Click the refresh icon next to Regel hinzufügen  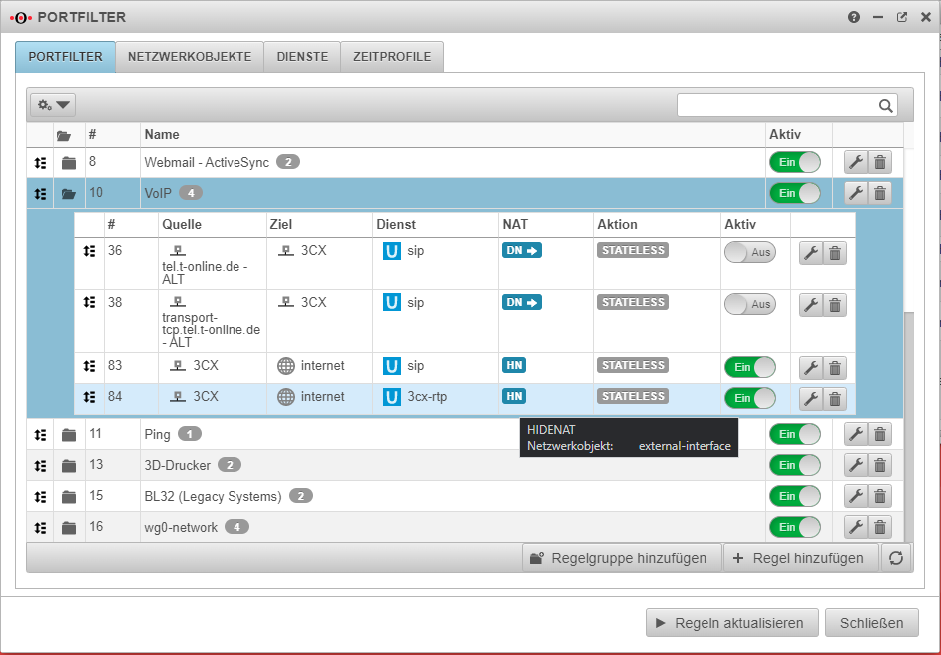point(896,558)
